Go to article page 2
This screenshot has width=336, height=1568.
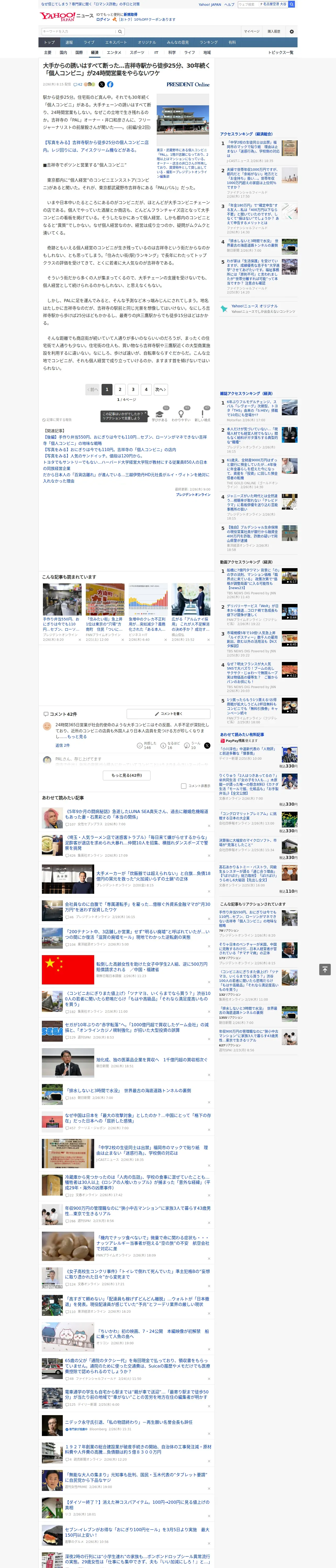[x=120, y=390]
